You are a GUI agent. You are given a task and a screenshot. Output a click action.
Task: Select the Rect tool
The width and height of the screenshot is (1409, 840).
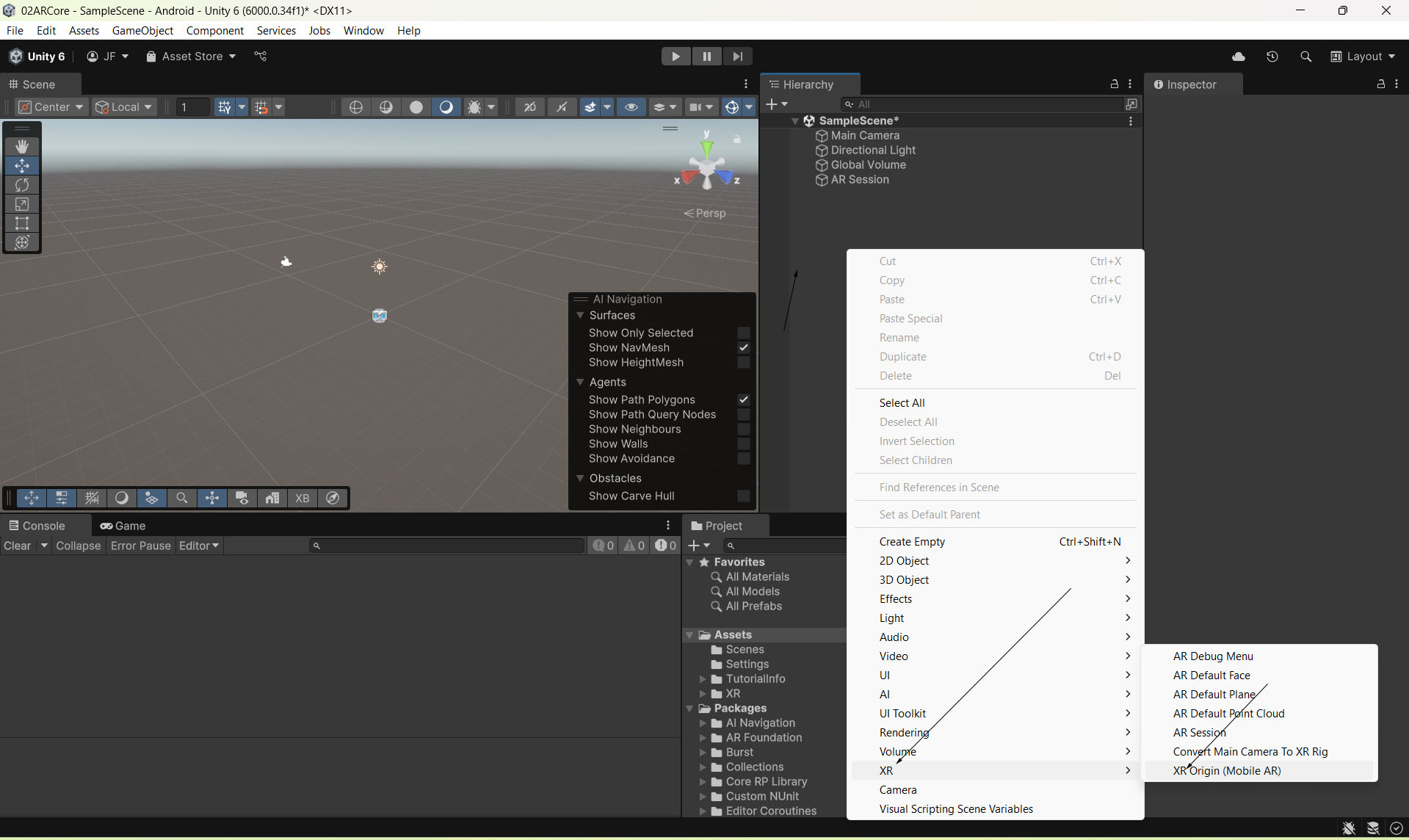(22, 223)
